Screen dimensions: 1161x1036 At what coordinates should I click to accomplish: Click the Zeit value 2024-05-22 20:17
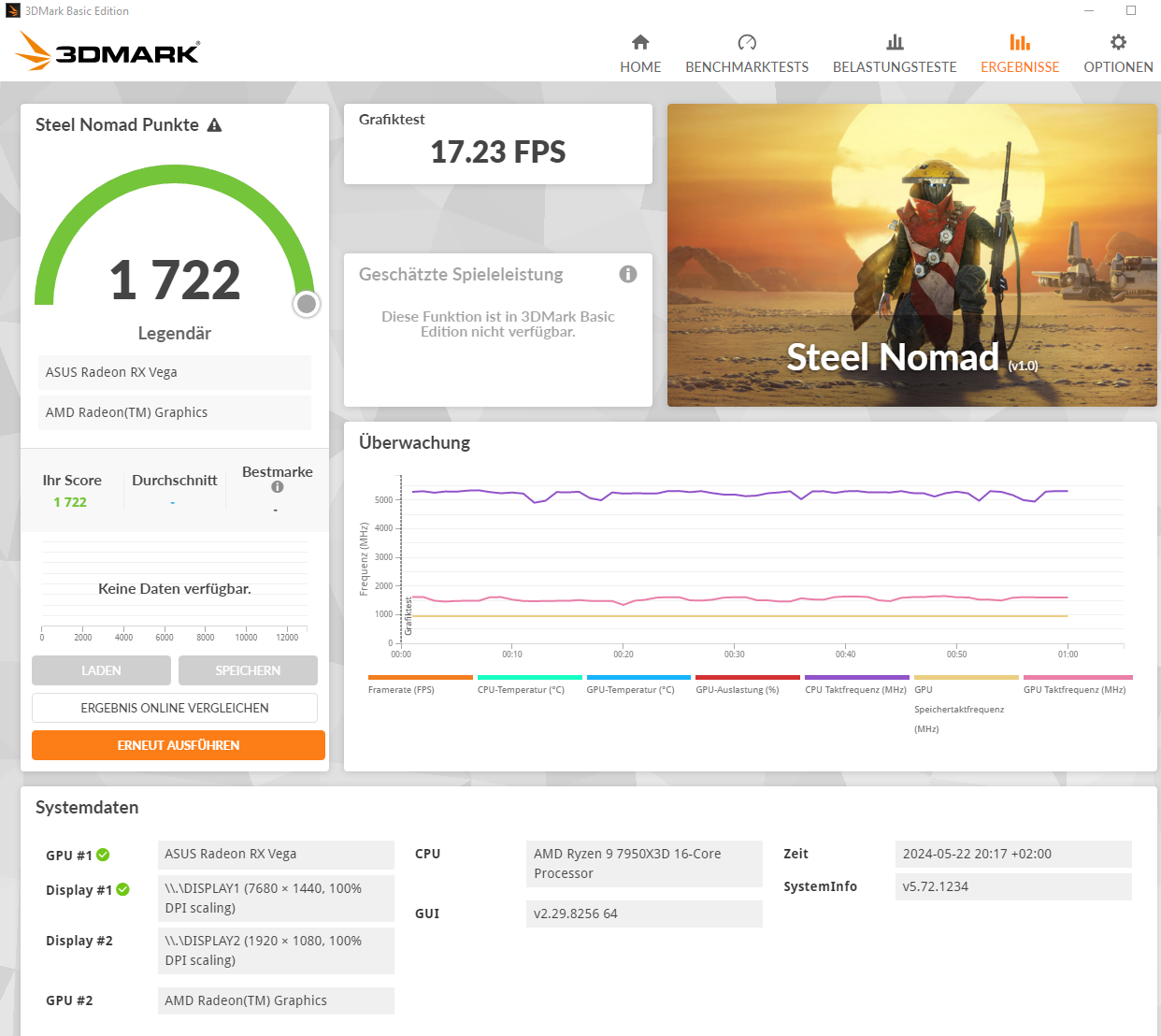(1013, 854)
